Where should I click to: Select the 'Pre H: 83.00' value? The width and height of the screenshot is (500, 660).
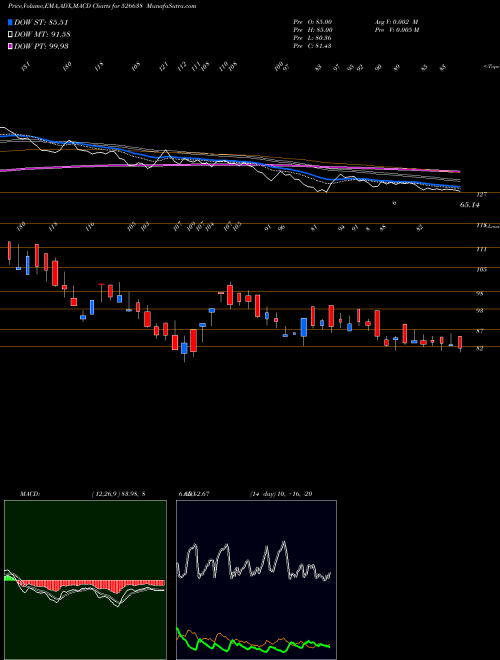313,30
